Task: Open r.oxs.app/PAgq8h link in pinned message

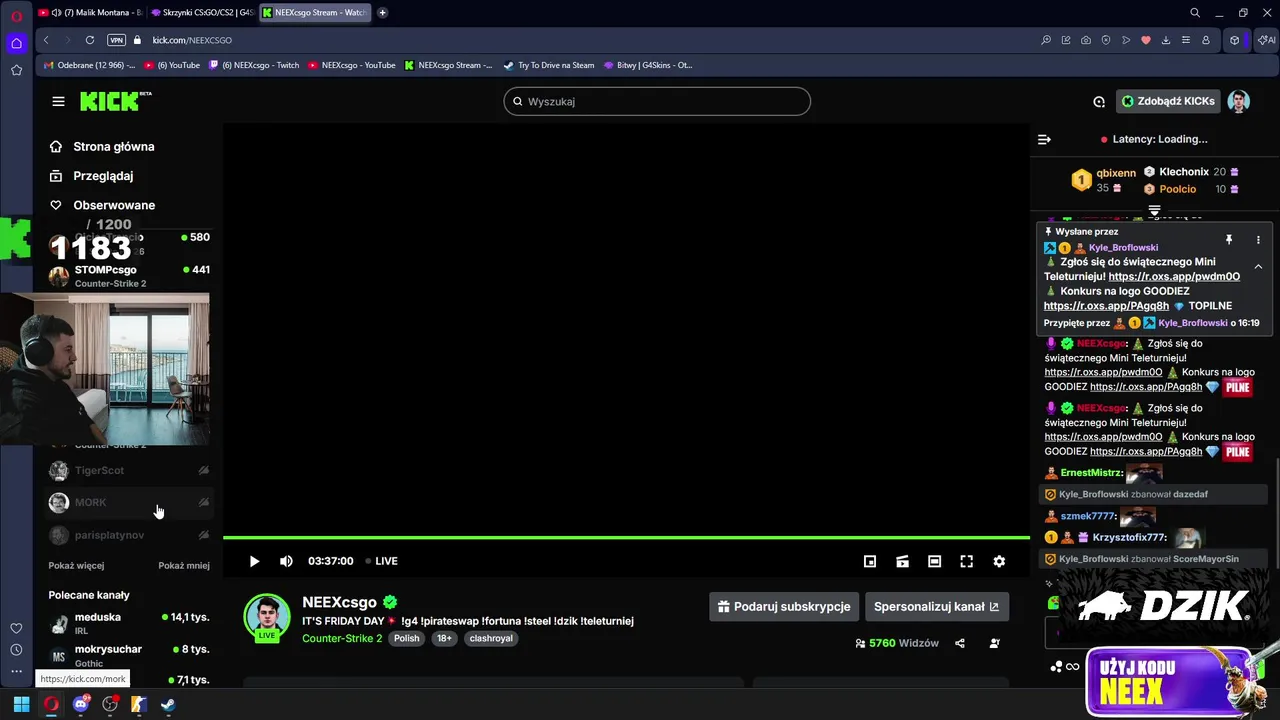Action: click(1106, 306)
